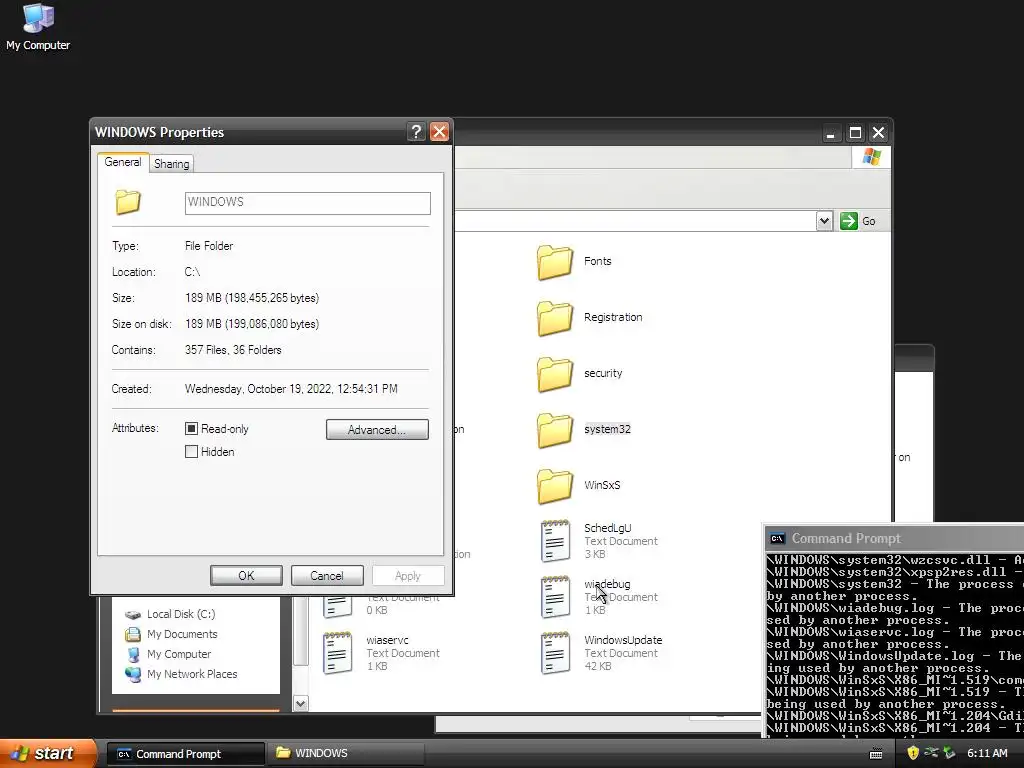The height and width of the screenshot is (768, 1024).
Task: Select the system32 folder icon
Action: coord(555,431)
